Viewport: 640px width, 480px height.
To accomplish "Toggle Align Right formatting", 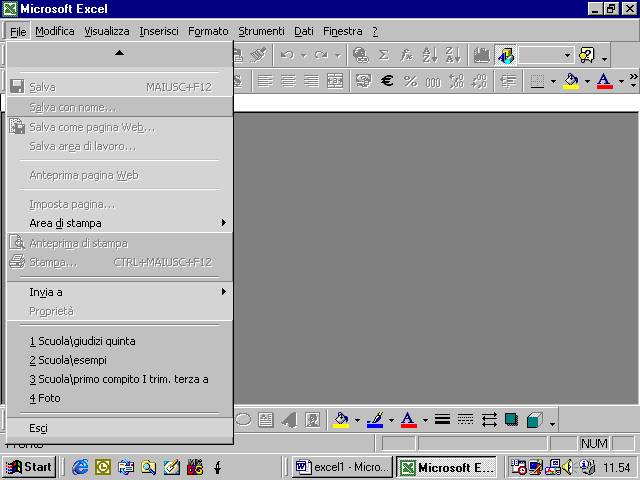I will coord(311,81).
